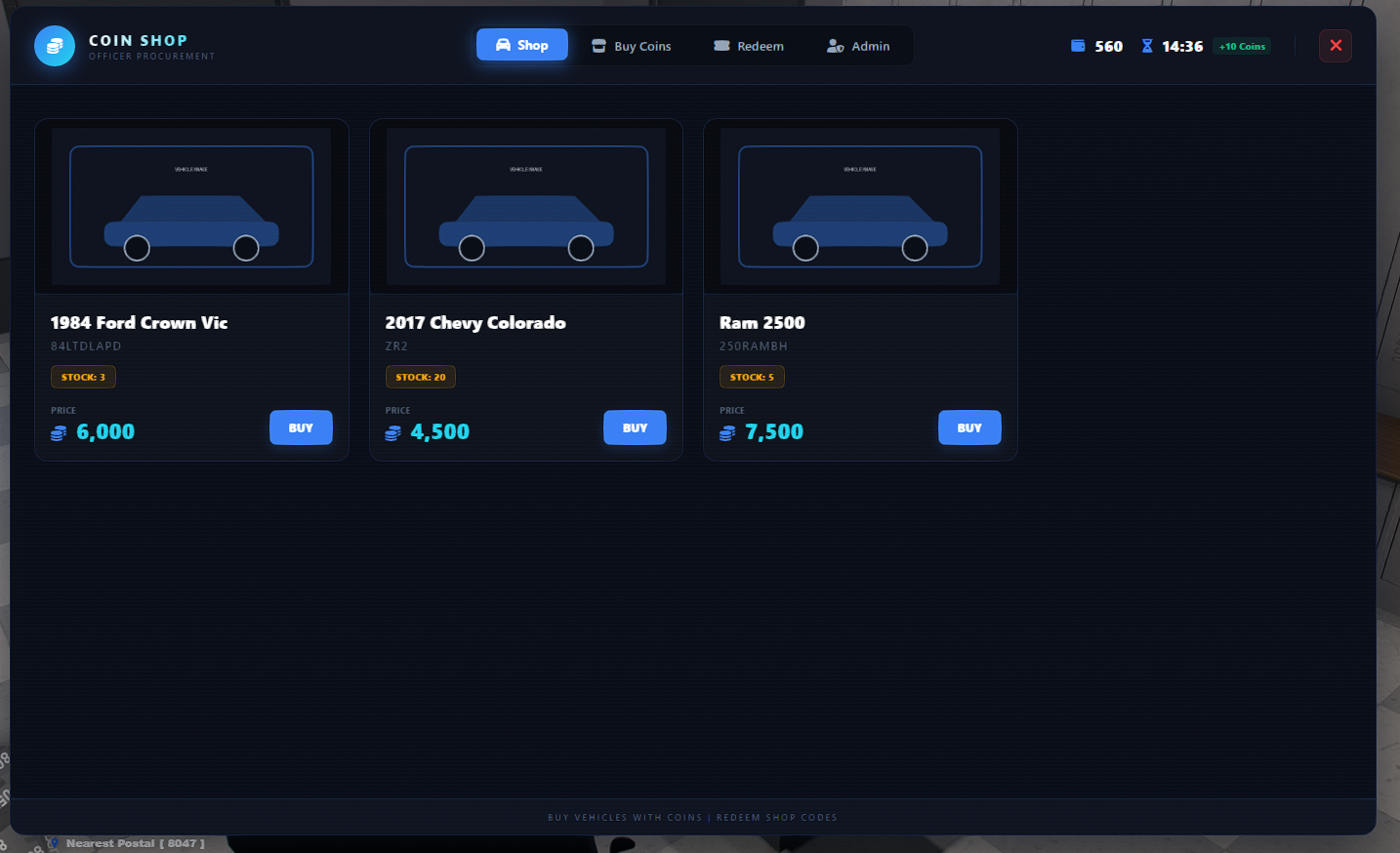Screen dimensions: 1400x853
Task: Click the 560 coin balance value
Action: 1109,46
